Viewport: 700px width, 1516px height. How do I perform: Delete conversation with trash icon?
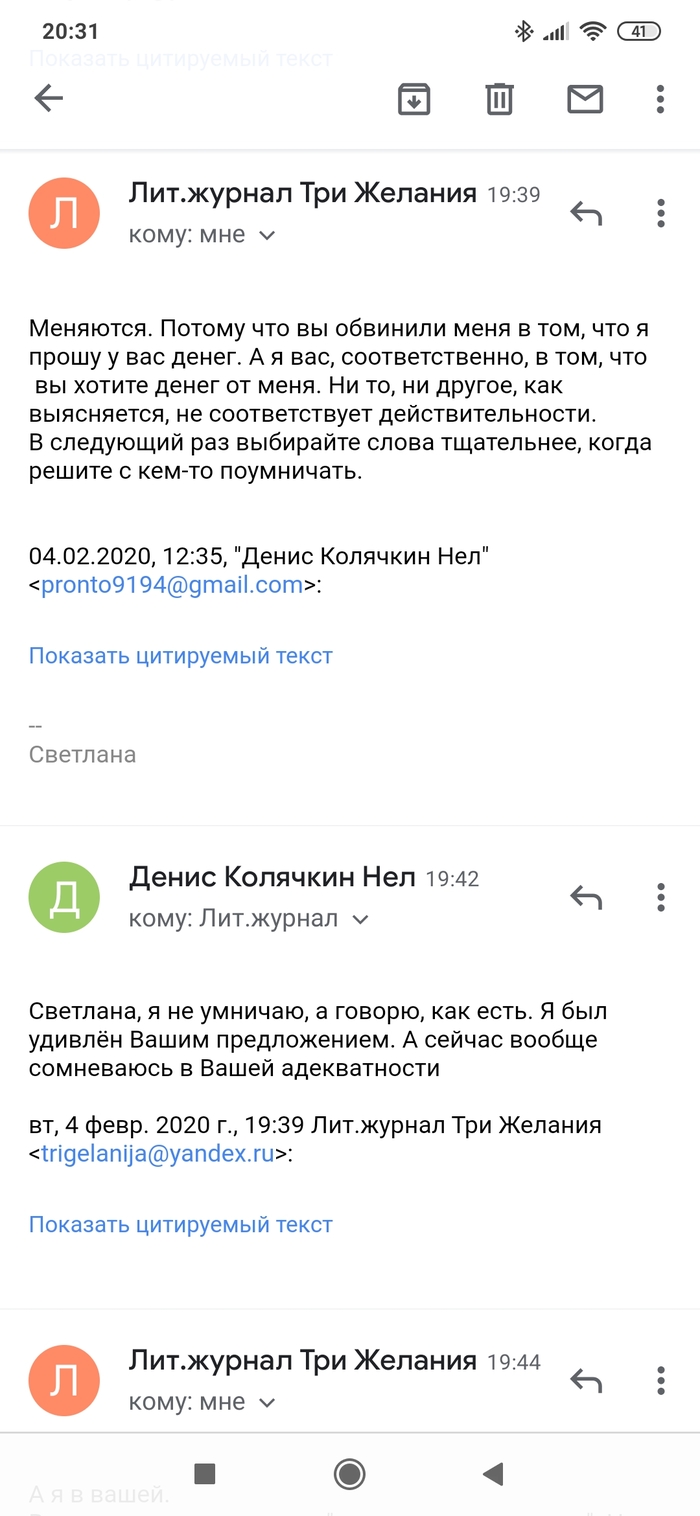(x=499, y=99)
